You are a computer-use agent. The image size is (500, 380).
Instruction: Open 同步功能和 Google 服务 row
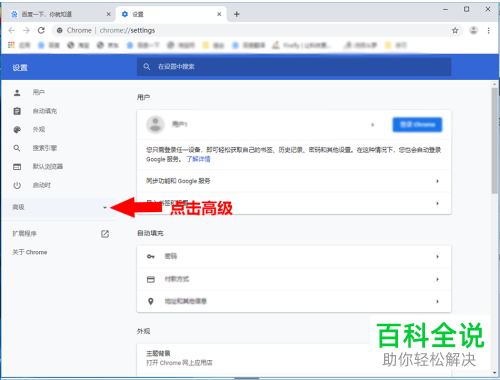[294, 181]
